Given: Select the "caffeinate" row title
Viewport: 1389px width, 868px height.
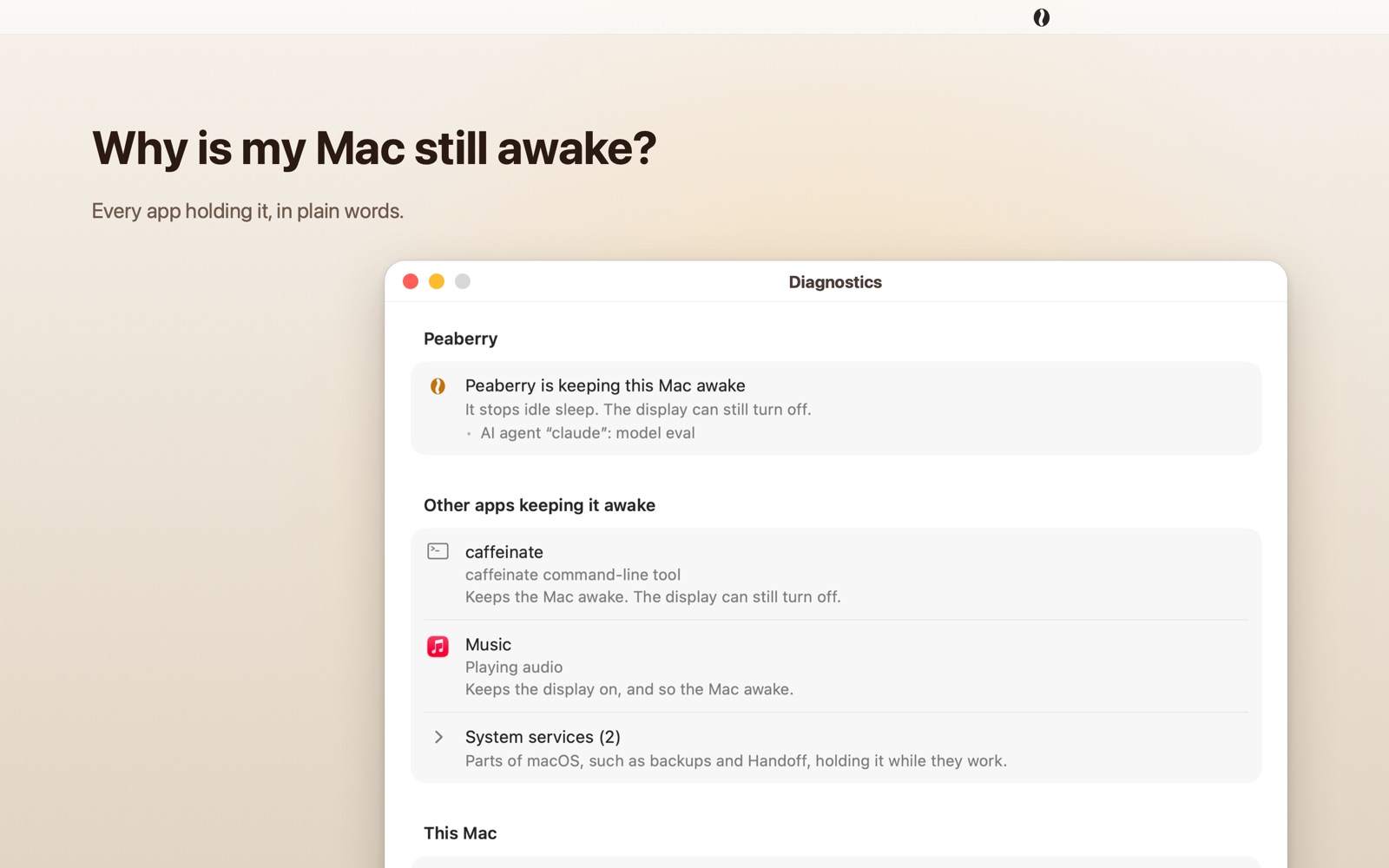Looking at the screenshot, I should (x=504, y=552).
